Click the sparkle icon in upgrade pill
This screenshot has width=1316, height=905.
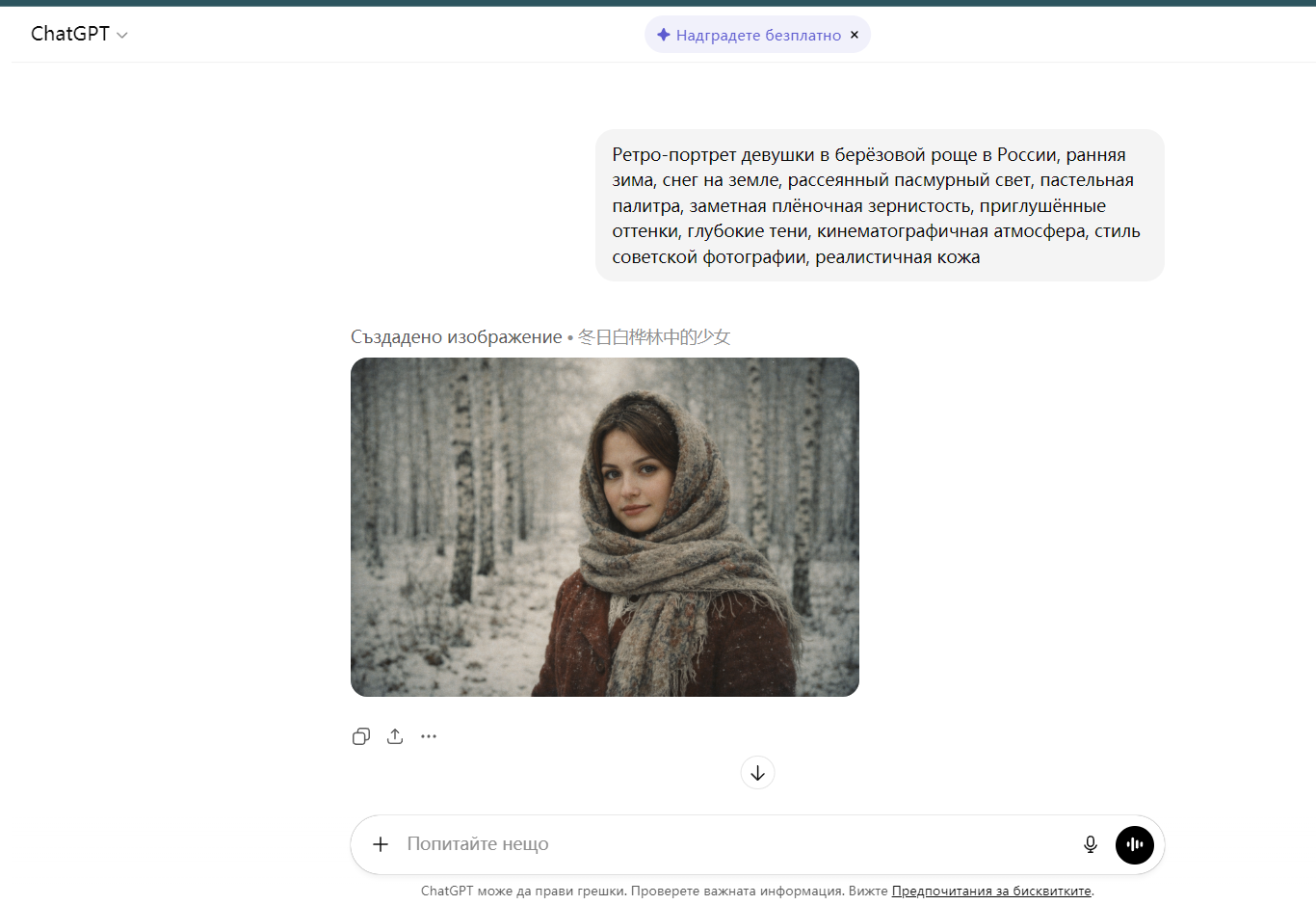[663, 35]
